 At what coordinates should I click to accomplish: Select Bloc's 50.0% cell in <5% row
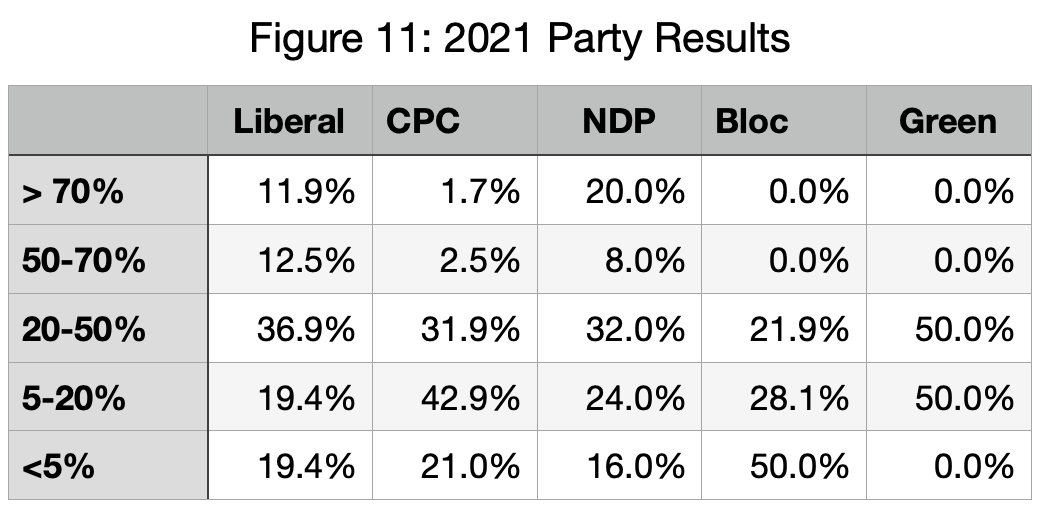[x=800, y=466]
